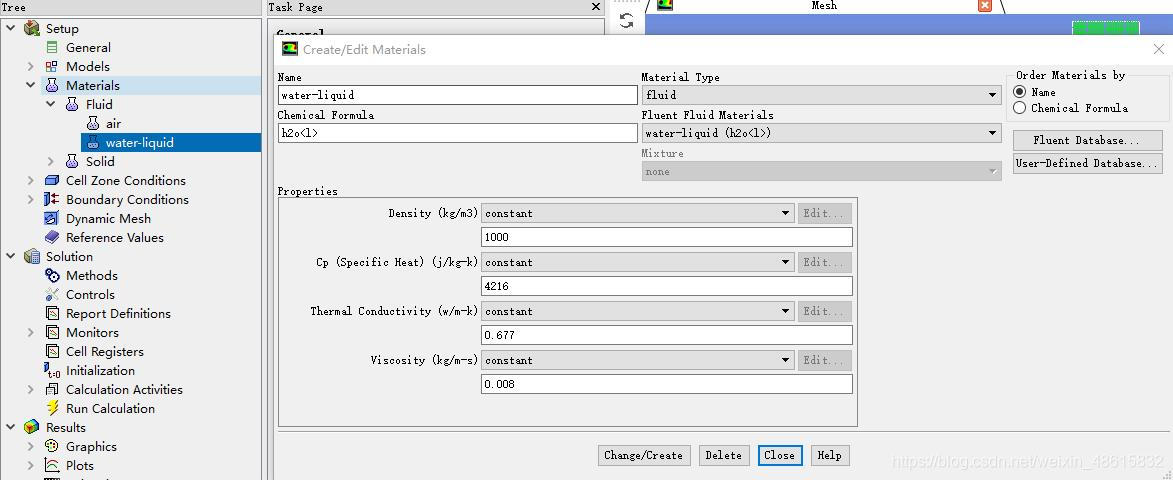Click the Materials flask icon
The height and width of the screenshot is (480, 1173).
coord(53,85)
